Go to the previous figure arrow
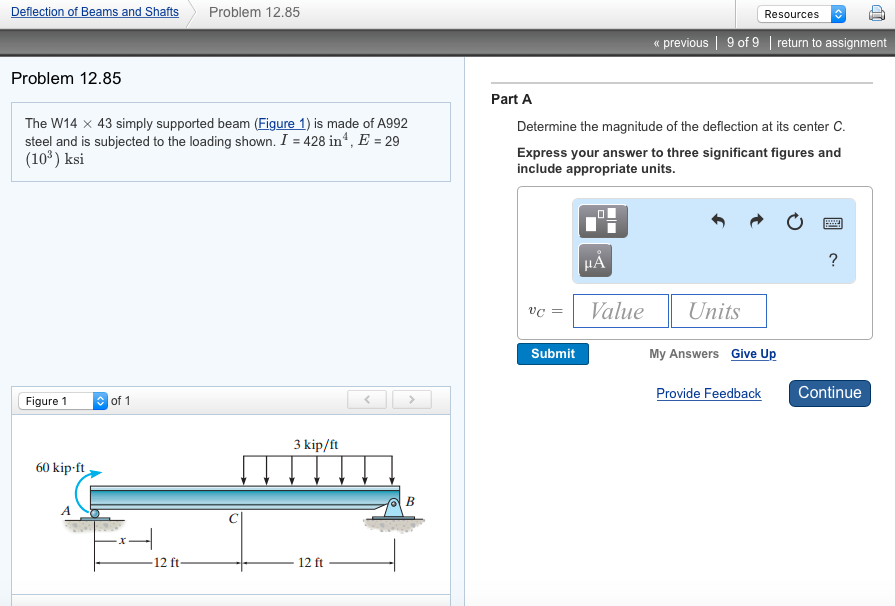This screenshot has height=606, width=895. 367,400
